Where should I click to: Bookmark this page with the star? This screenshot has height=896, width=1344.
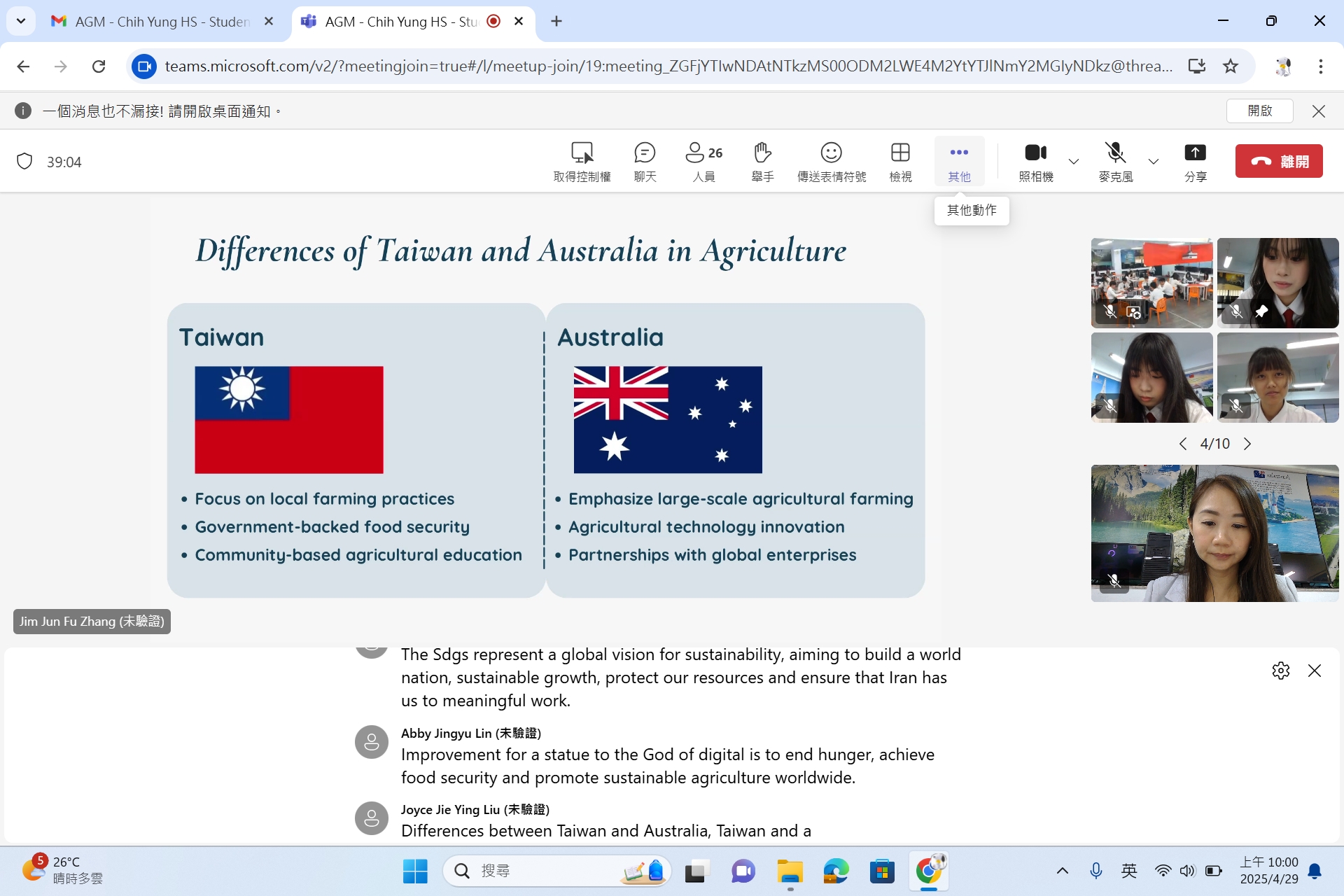pos(1231,66)
